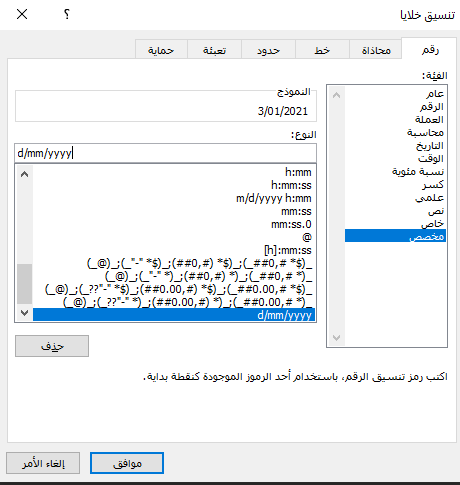This screenshot has width=460, height=485.
Task: Click the النوع type input field
Action: coord(165,153)
